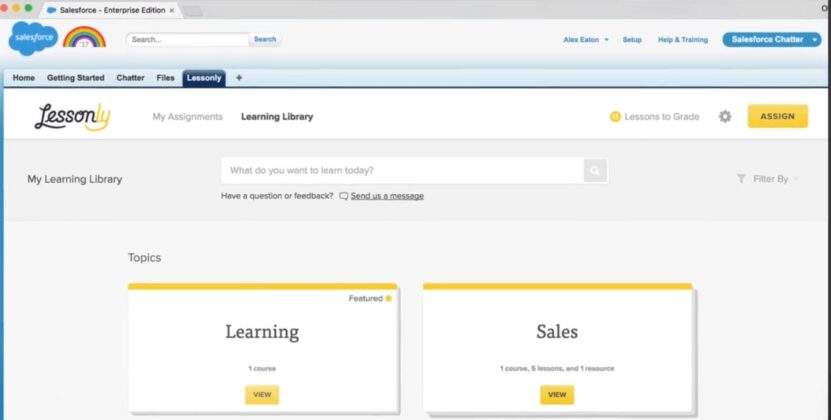Open a new browser tab
This screenshot has width=831, height=420.
[x=192, y=11]
